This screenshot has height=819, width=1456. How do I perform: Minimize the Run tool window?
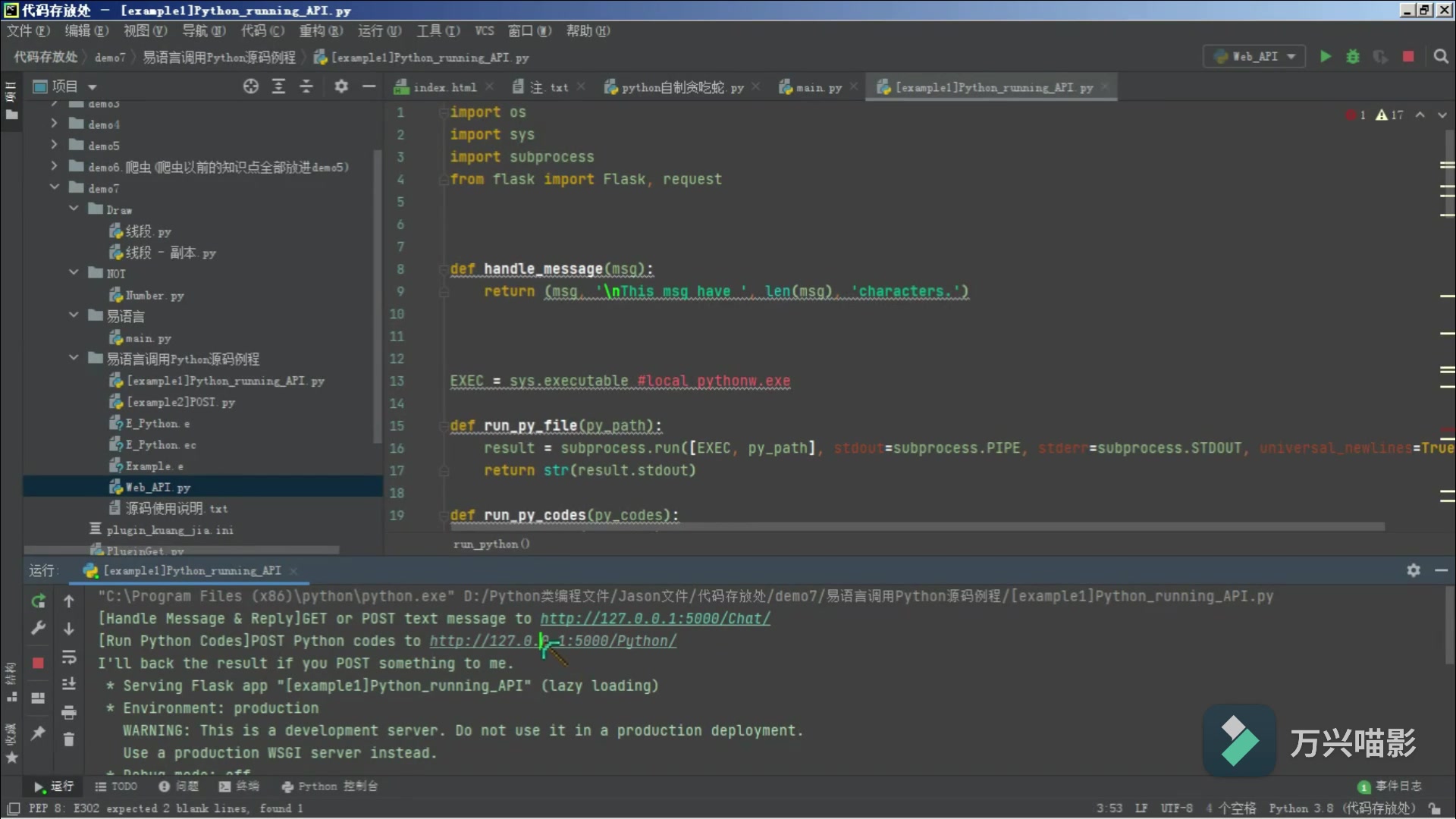point(1441,570)
